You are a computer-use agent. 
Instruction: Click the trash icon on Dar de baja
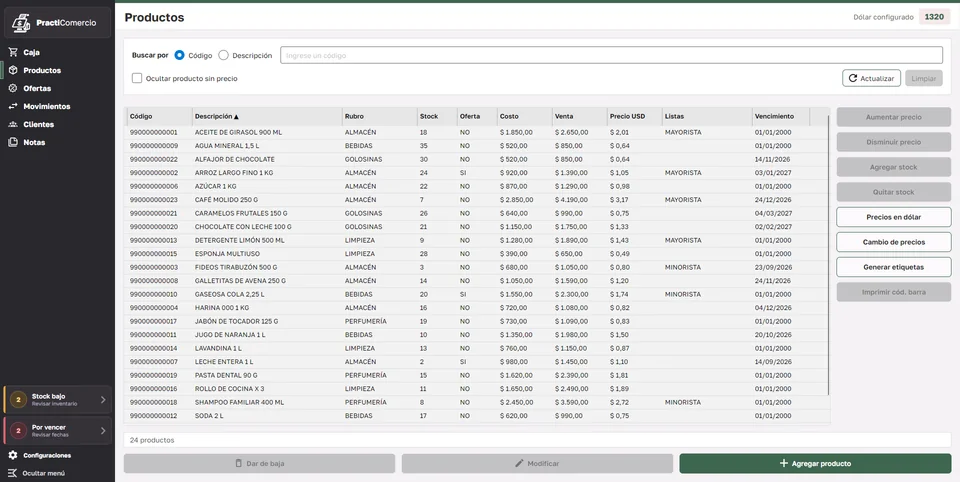tap(239, 464)
